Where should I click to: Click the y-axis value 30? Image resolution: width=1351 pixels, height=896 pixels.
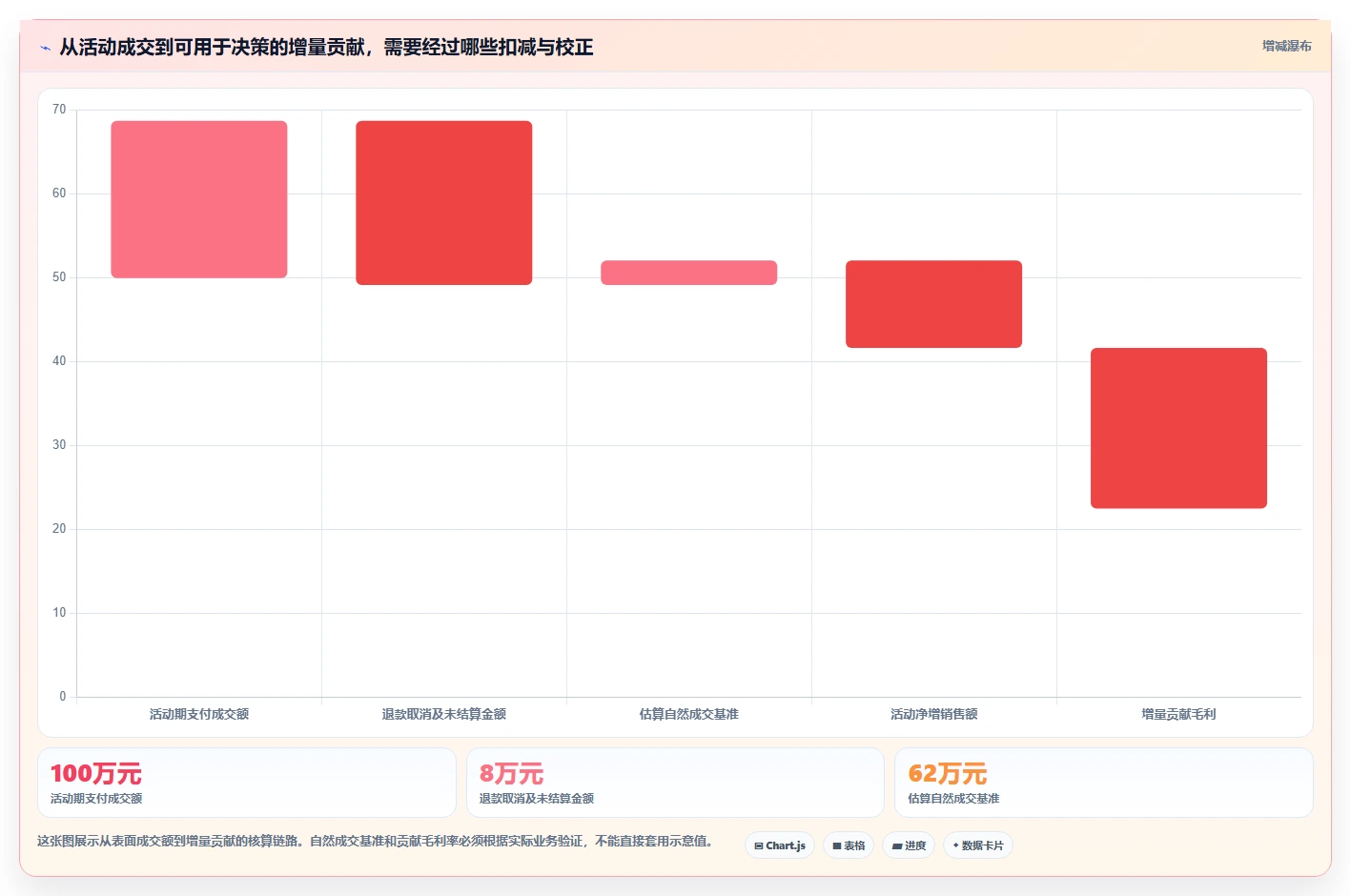click(59, 445)
